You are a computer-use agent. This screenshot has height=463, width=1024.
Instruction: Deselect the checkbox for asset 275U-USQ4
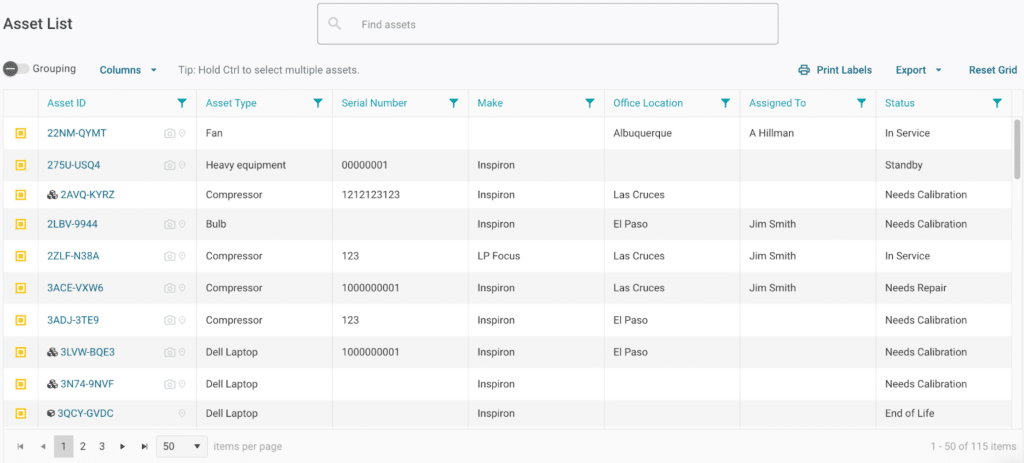click(20, 165)
